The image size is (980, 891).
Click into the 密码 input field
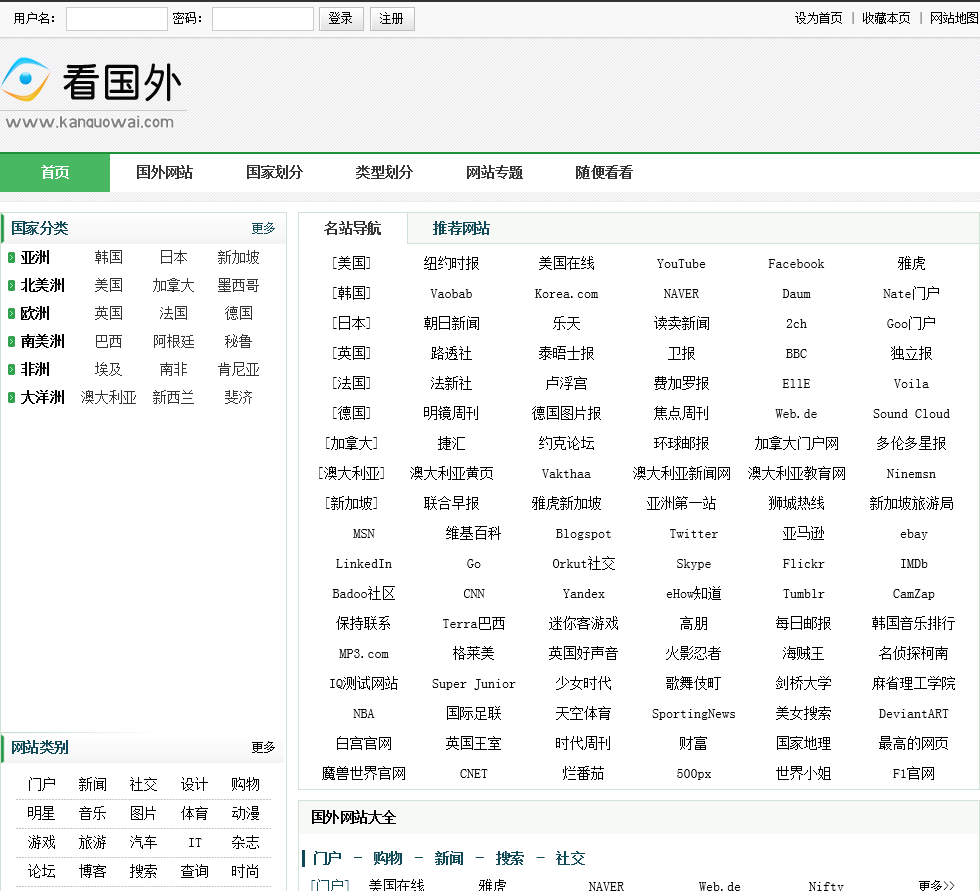click(x=263, y=19)
